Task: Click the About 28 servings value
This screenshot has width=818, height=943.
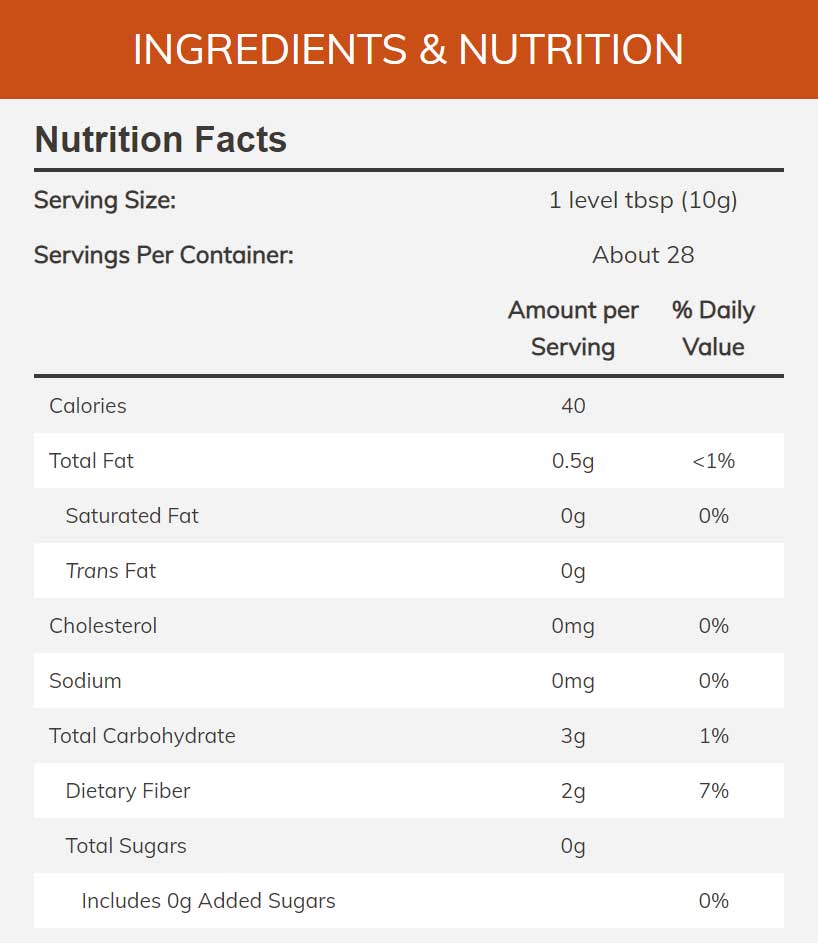Action: click(x=643, y=255)
